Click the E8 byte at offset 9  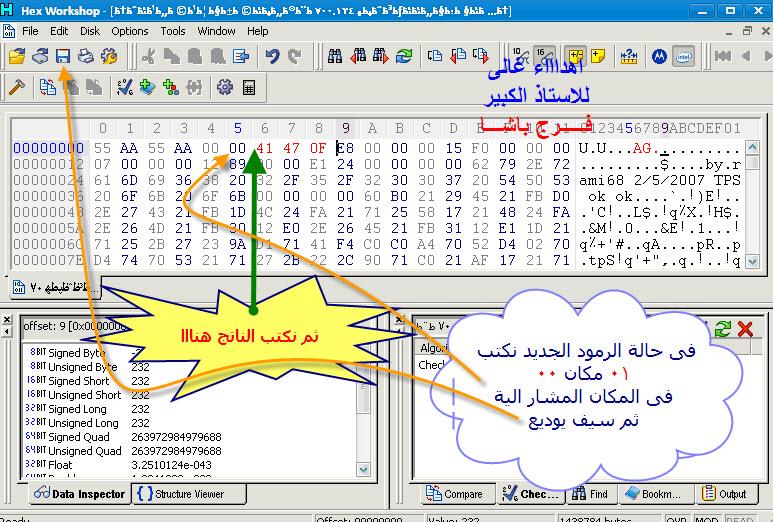click(345, 148)
